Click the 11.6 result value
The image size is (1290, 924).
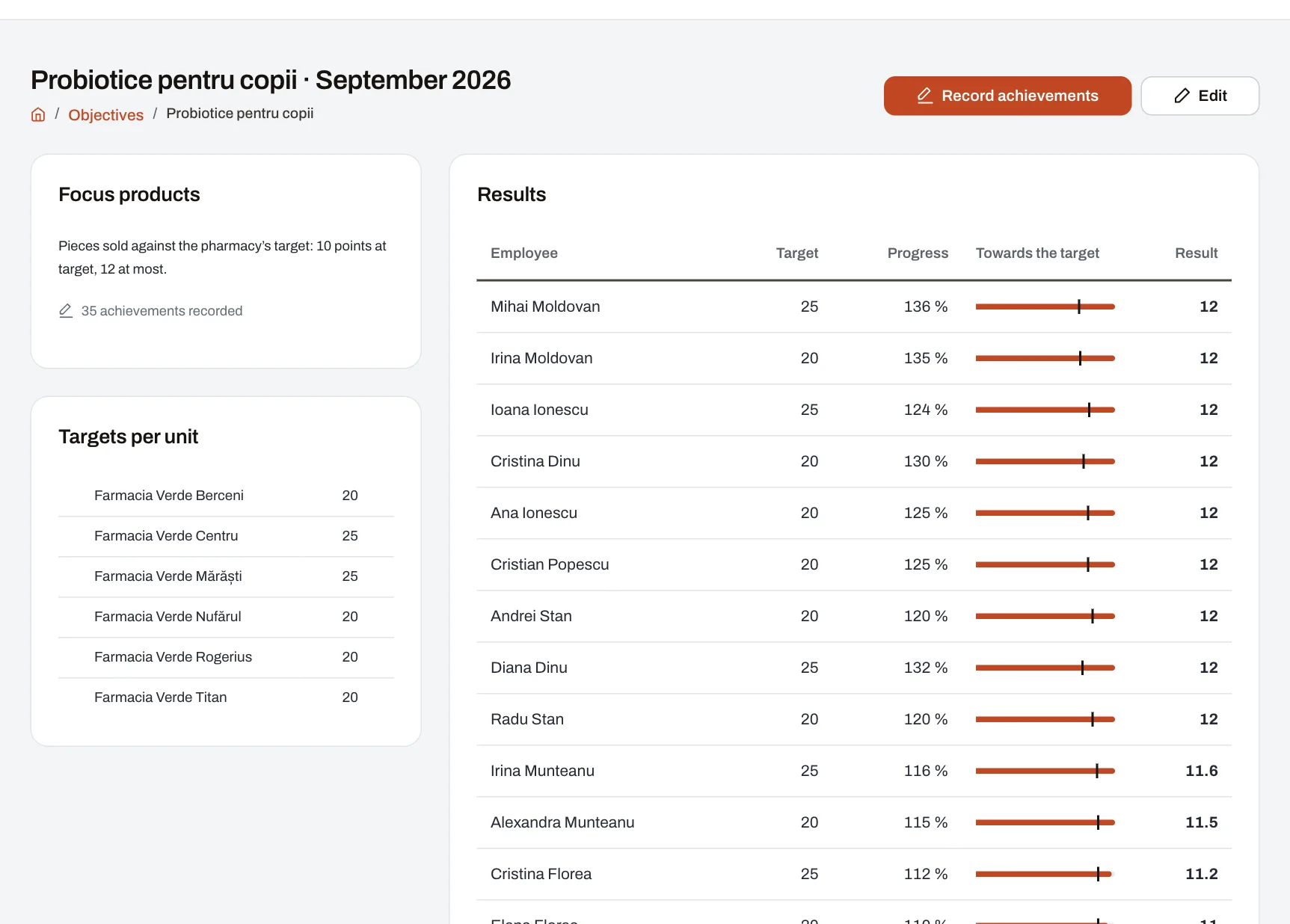pyautogui.click(x=1201, y=771)
